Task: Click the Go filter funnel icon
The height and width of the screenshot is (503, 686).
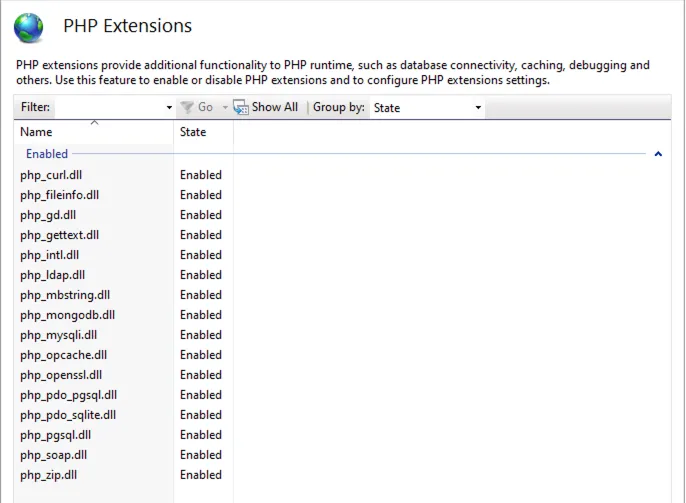Action: tap(186, 107)
